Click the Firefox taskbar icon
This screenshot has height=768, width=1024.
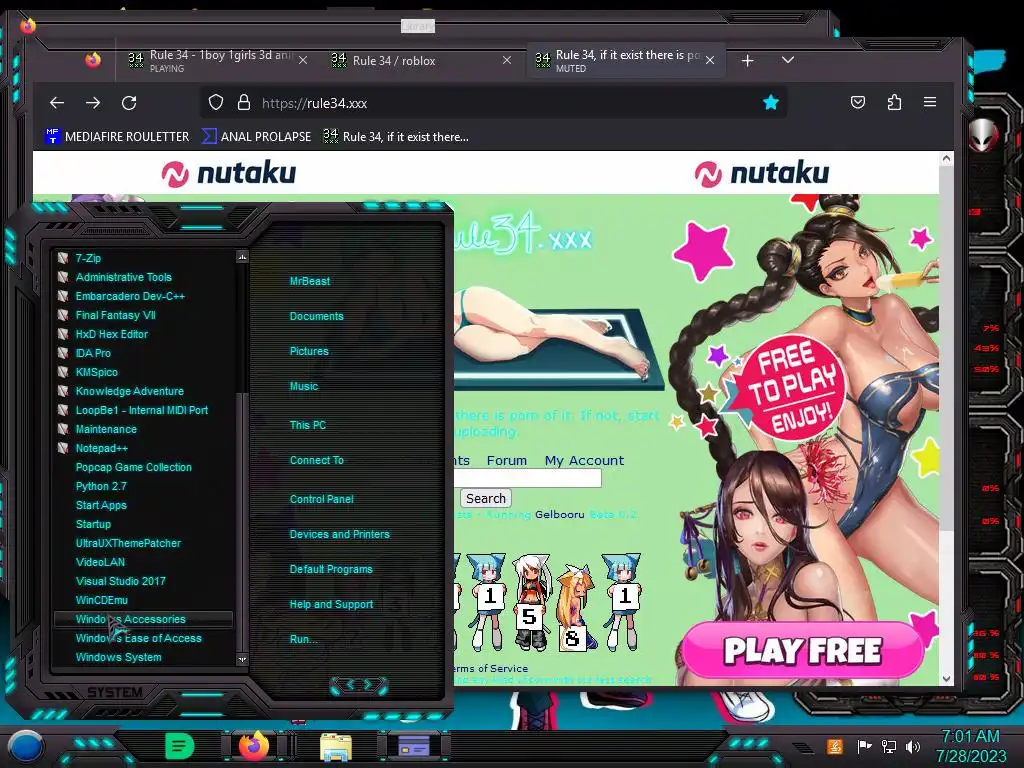254,746
